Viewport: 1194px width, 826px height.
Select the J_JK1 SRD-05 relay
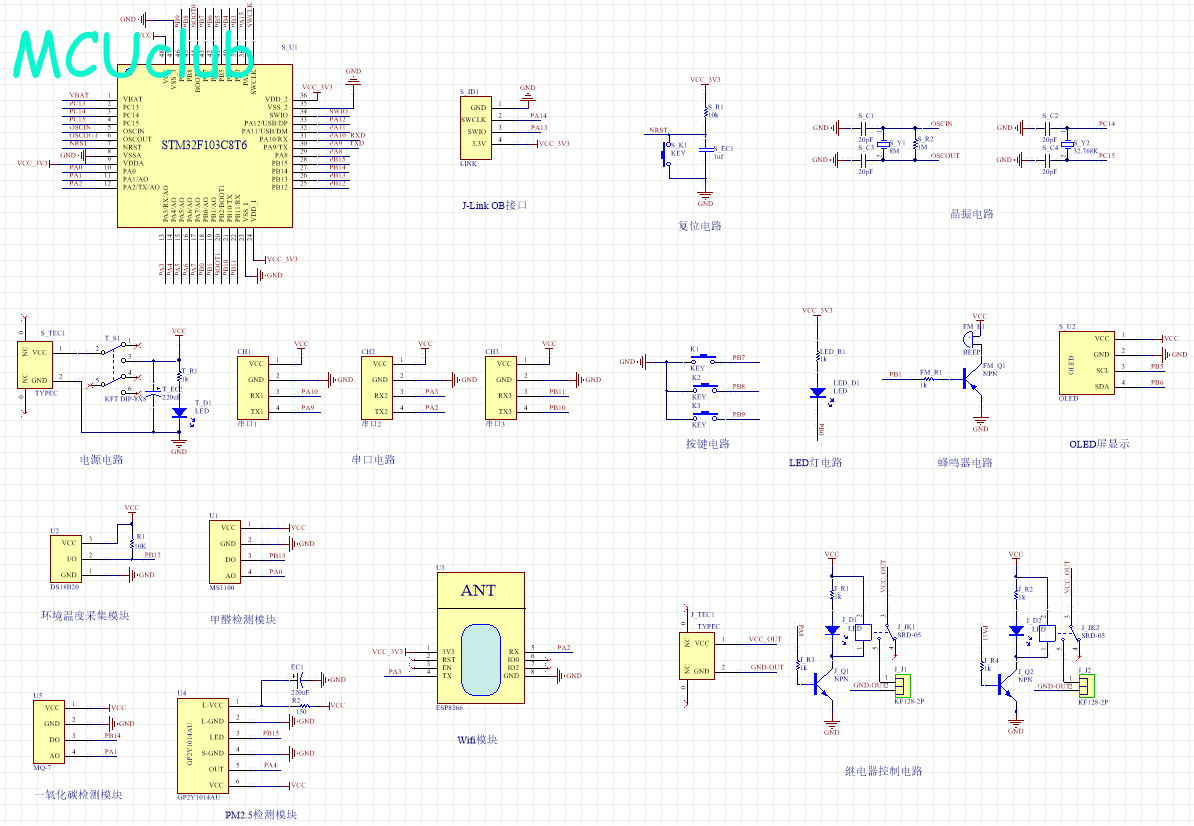point(876,633)
